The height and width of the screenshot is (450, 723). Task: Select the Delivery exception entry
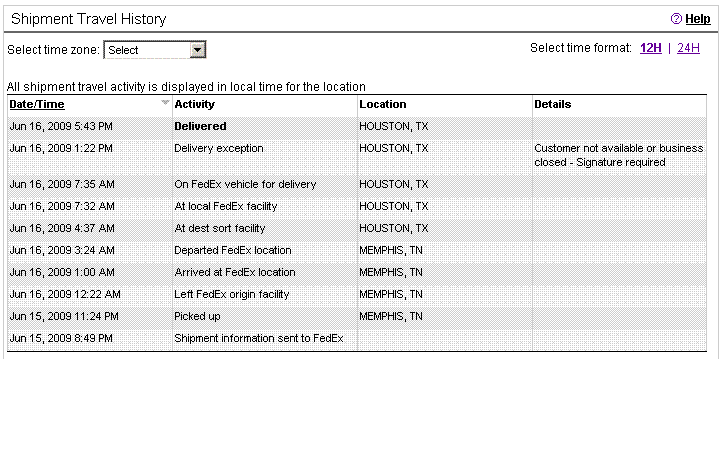219,148
